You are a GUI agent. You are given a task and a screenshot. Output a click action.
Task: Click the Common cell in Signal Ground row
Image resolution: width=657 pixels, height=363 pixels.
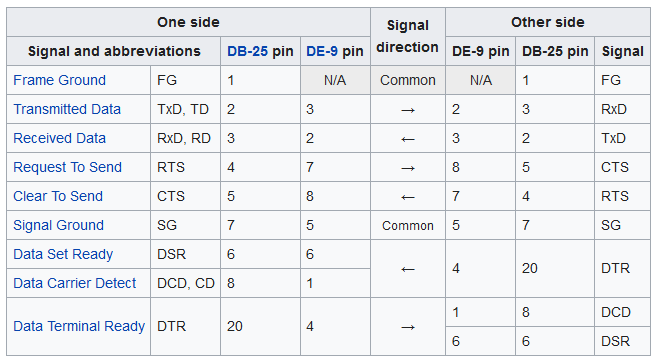click(408, 226)
